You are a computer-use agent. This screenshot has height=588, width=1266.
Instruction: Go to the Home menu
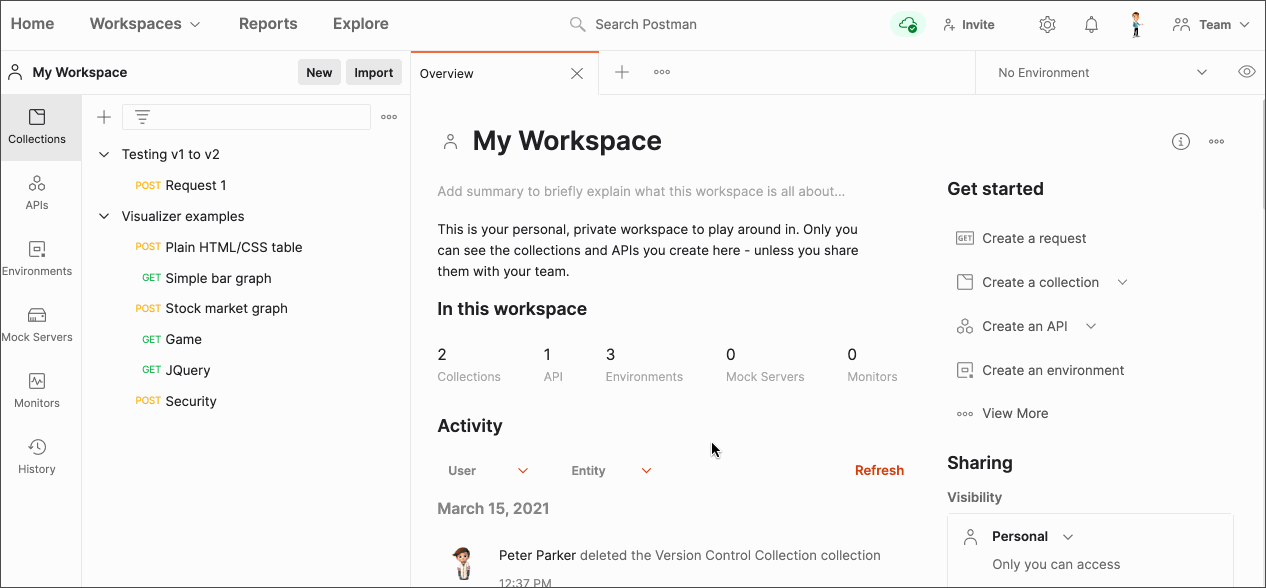pyautogui.click(x=32, y=24)
